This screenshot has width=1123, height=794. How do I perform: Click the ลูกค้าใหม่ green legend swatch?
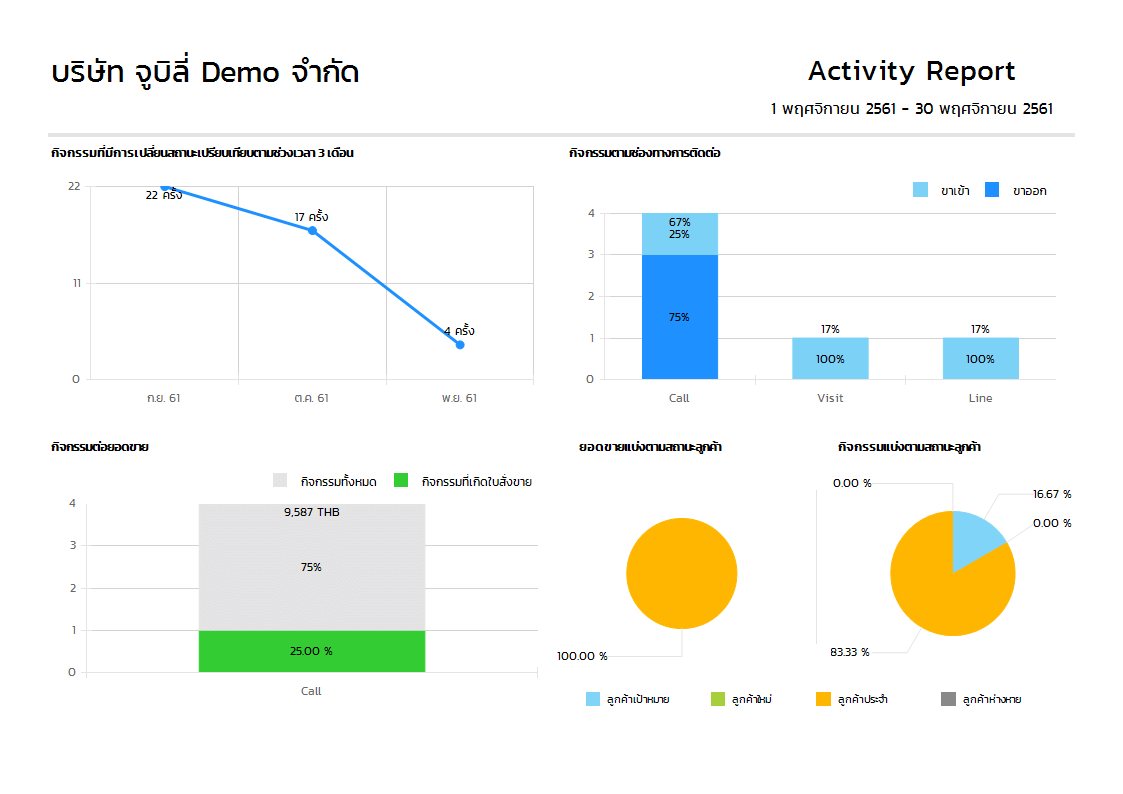[717, 699]
